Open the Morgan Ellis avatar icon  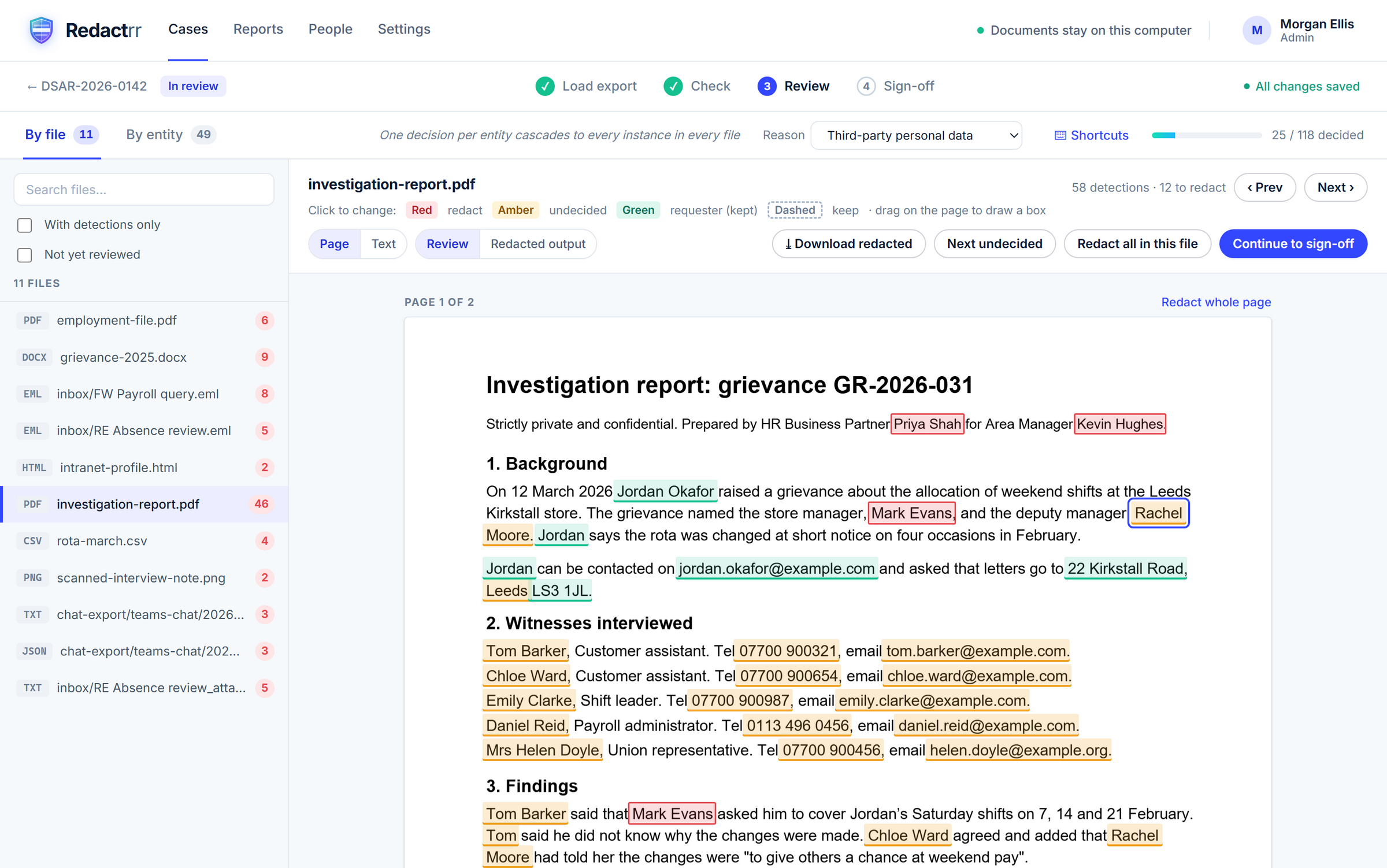click(x=1256, y=30)
